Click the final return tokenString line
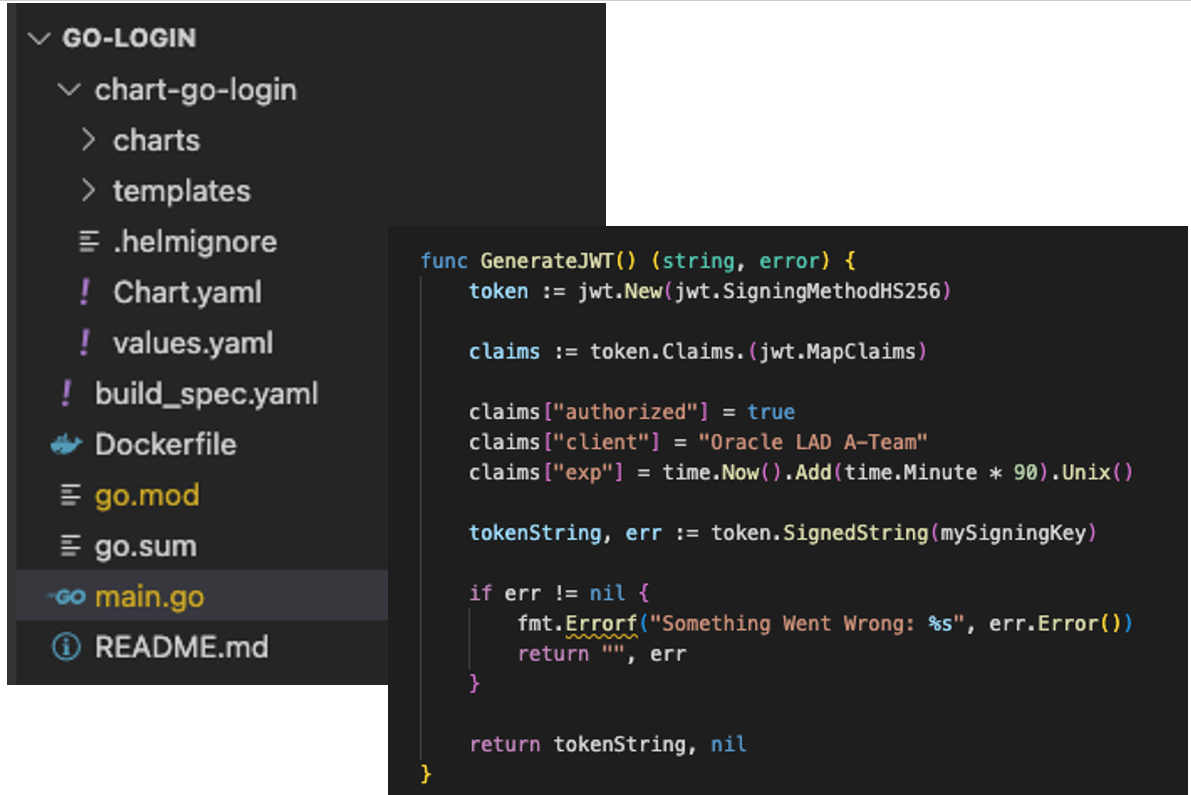Image resolution: width=1191 pixels, height=795 pixels. point(608,744)
